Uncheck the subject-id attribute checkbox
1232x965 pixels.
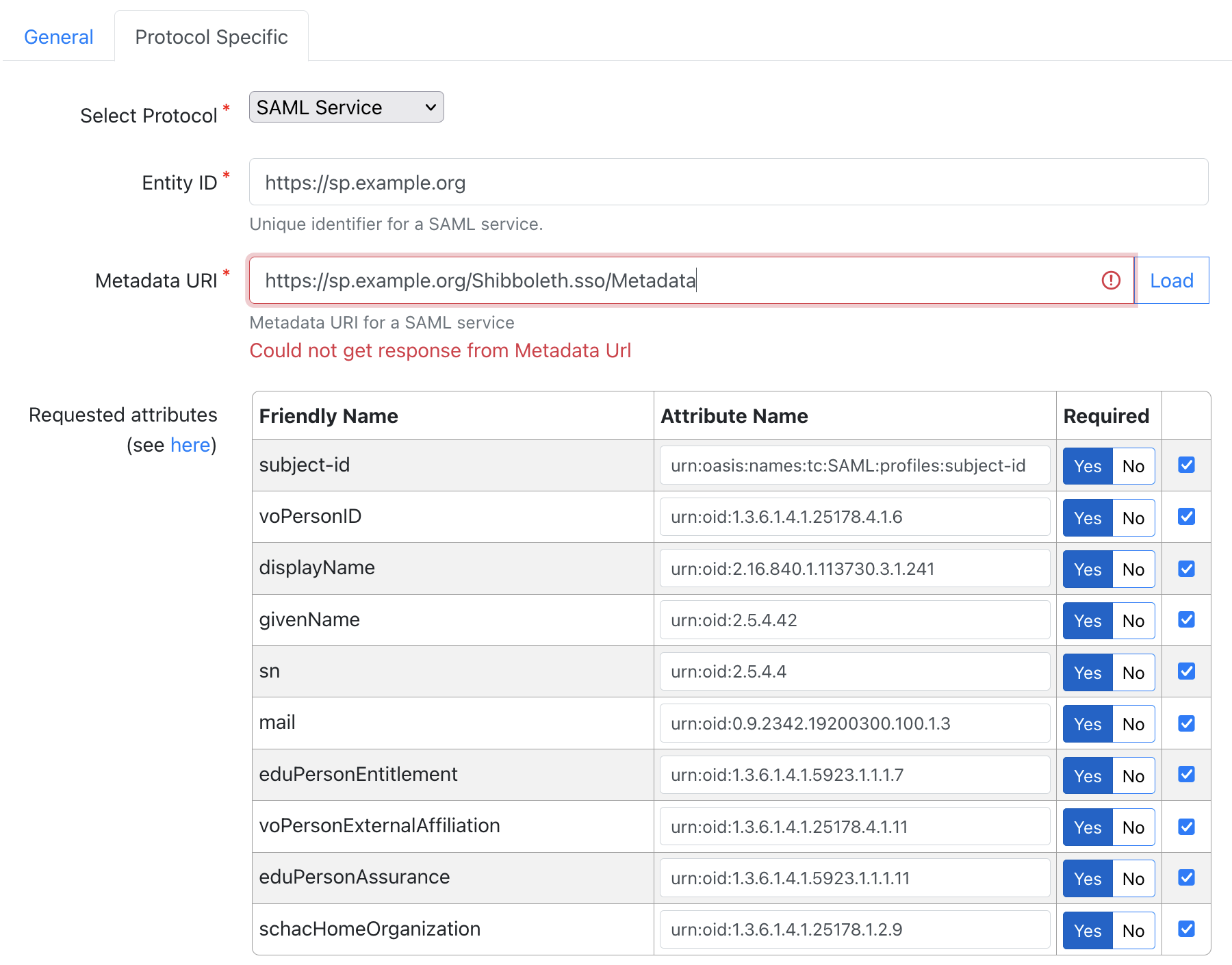coord(1186,464)
